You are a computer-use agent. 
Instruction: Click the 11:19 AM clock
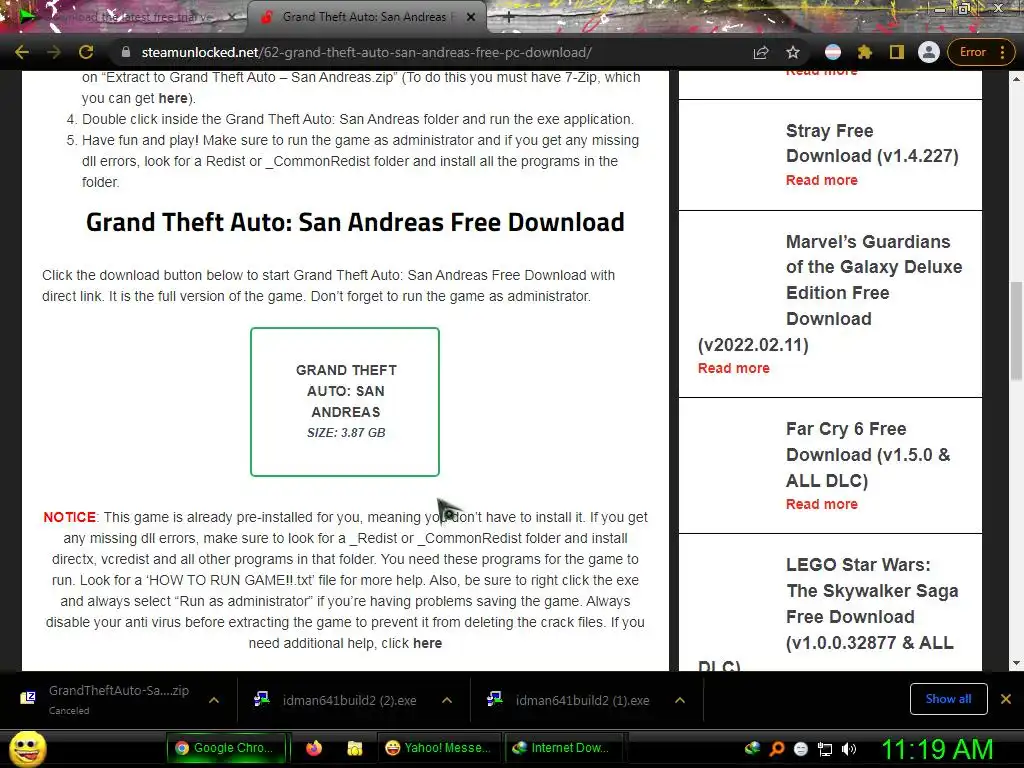(x=937, y=749)
